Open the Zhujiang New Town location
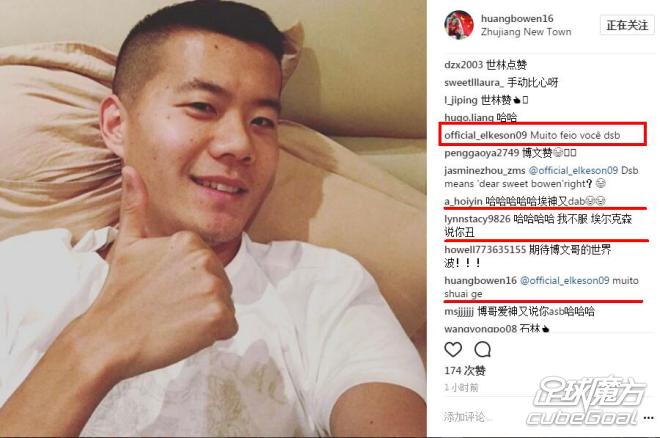Image resolution: width=660 pixels, height=438 pixels. click(x=526, y=32)
